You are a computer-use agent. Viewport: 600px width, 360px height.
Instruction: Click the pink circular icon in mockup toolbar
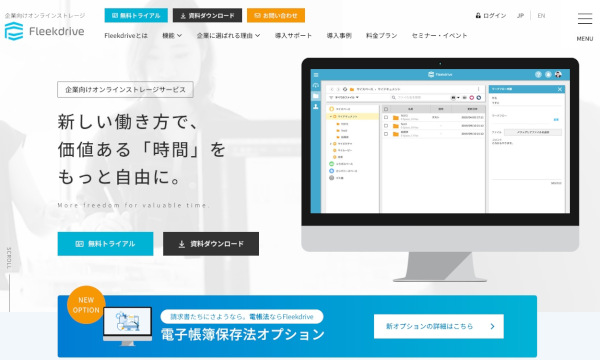471,98
